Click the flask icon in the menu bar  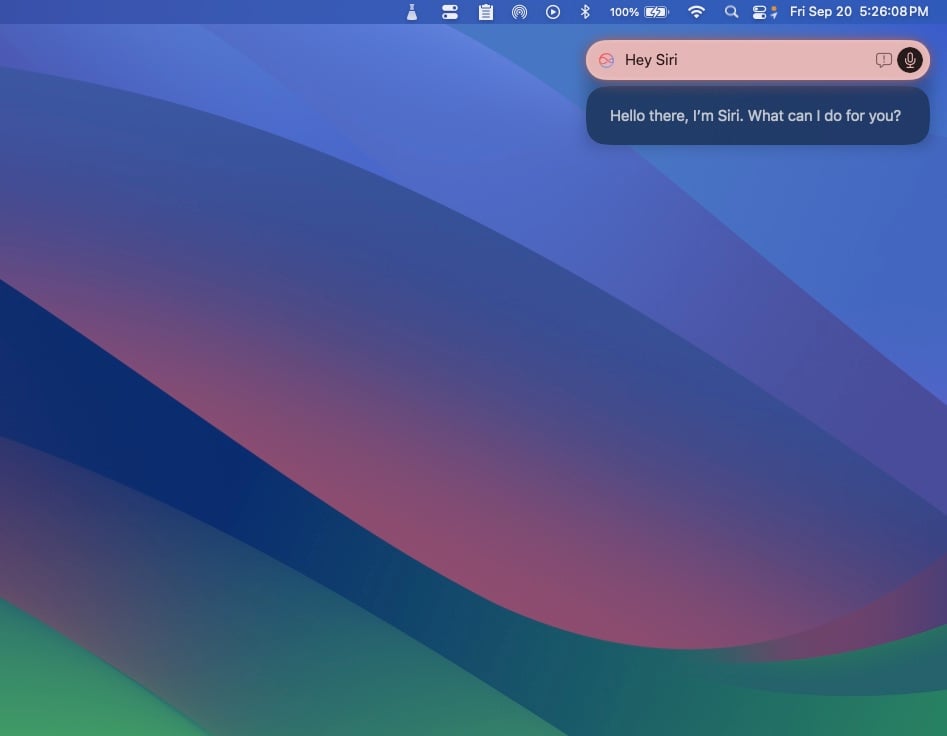(x=411, y=12)
